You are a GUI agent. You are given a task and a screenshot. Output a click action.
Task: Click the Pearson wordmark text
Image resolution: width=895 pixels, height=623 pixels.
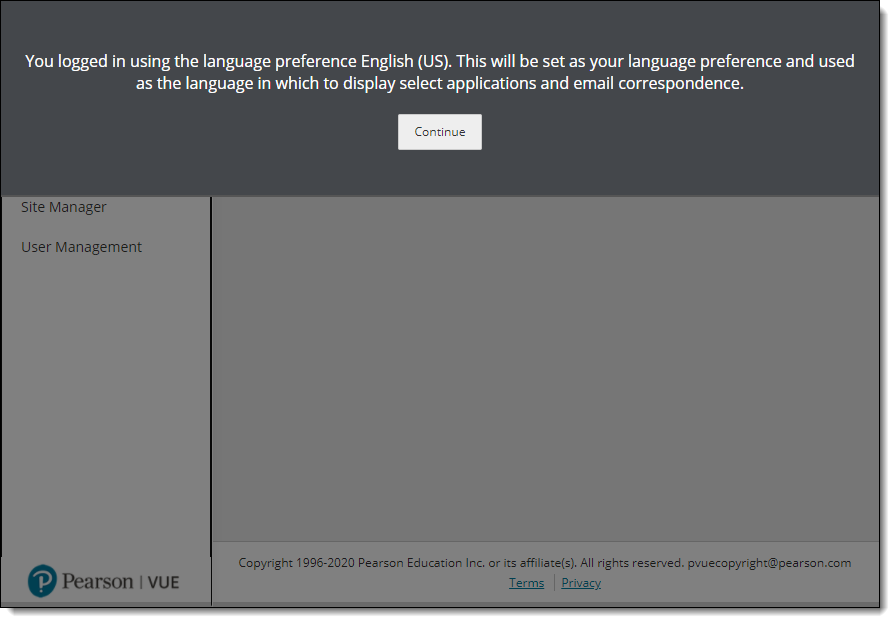[97, 582]
